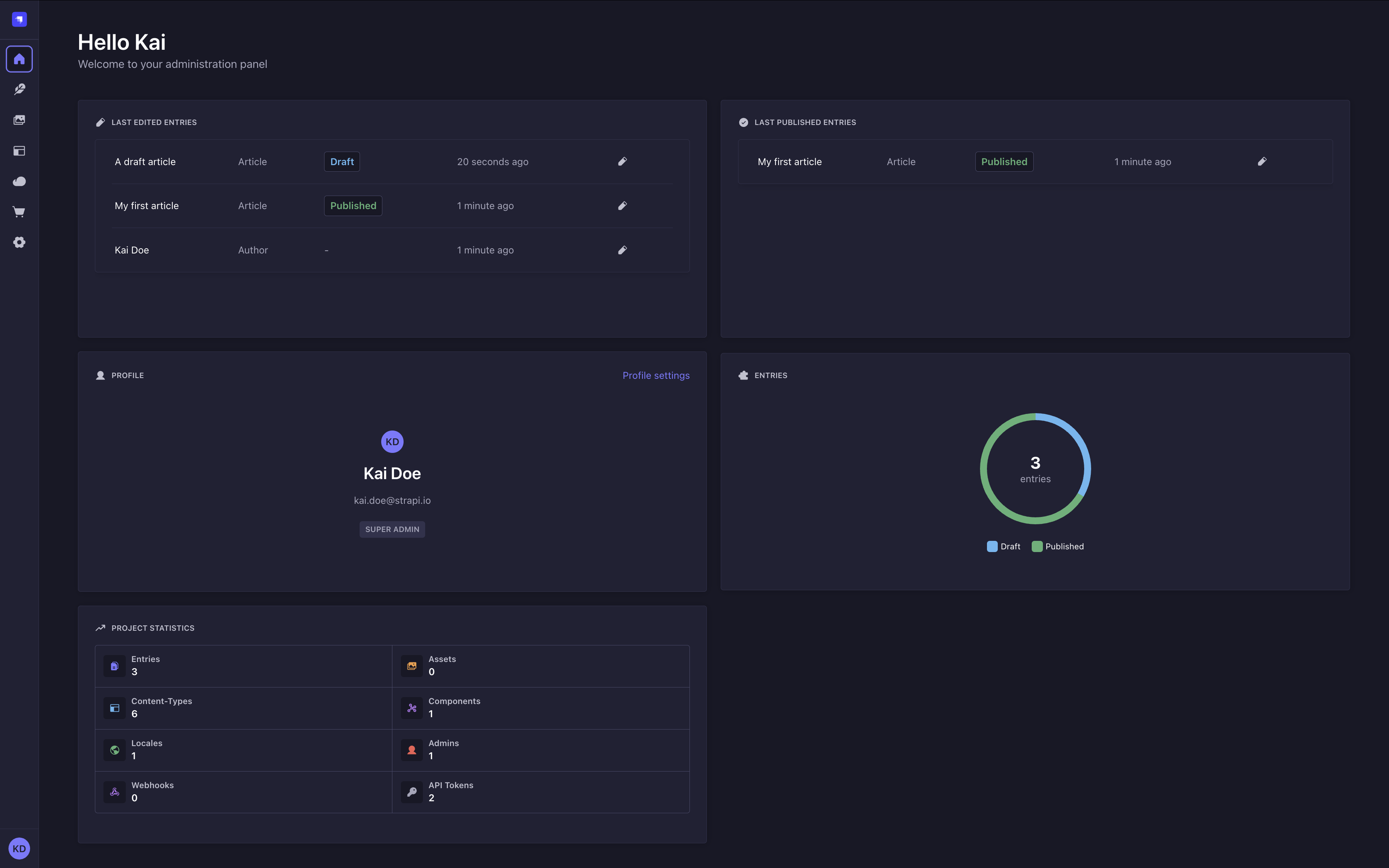Open the Marketplace cart icon
This screenshot has height=868, width=1389.
click(19, 211)
